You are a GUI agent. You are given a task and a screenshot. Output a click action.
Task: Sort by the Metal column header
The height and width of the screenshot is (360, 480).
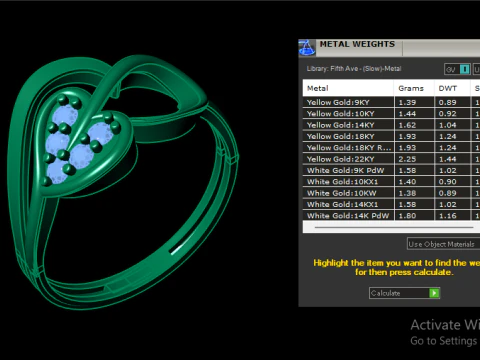[x=348, y=88]
